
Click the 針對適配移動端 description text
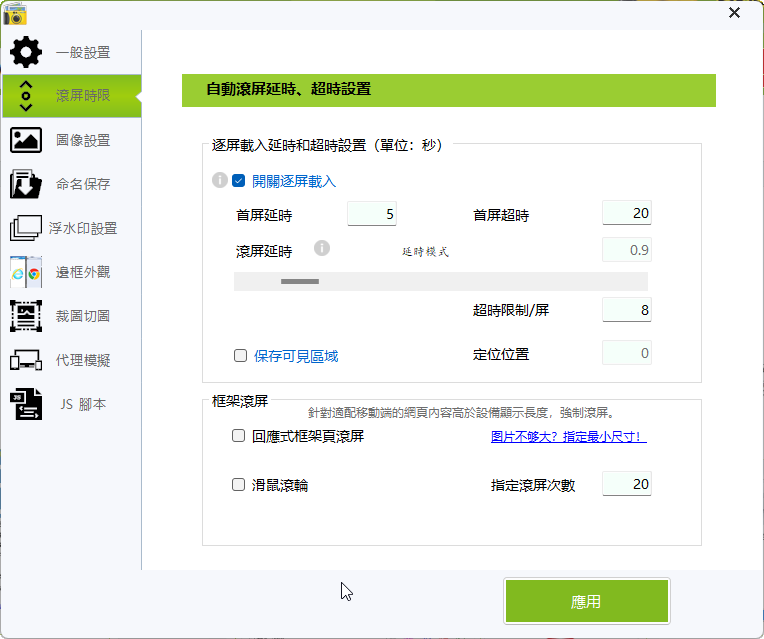tap(463, 413)
